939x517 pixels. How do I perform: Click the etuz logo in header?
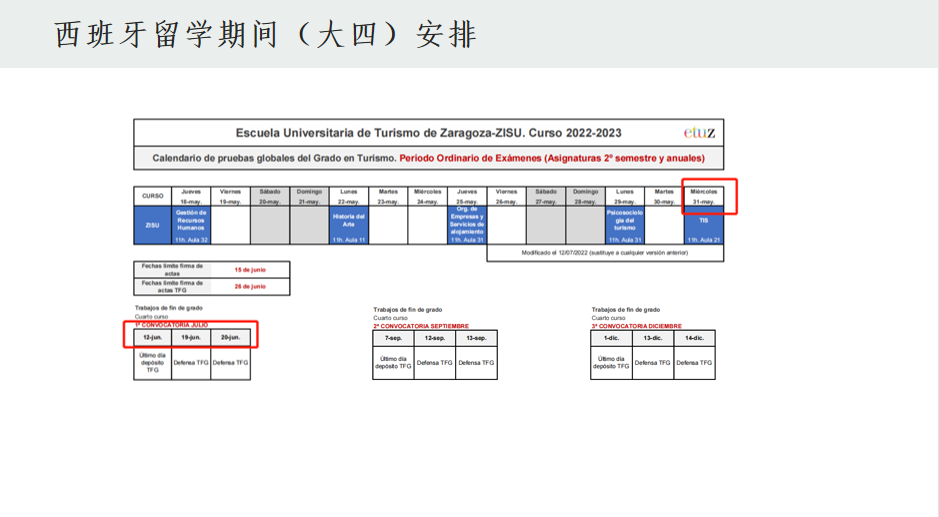point(699,132)
